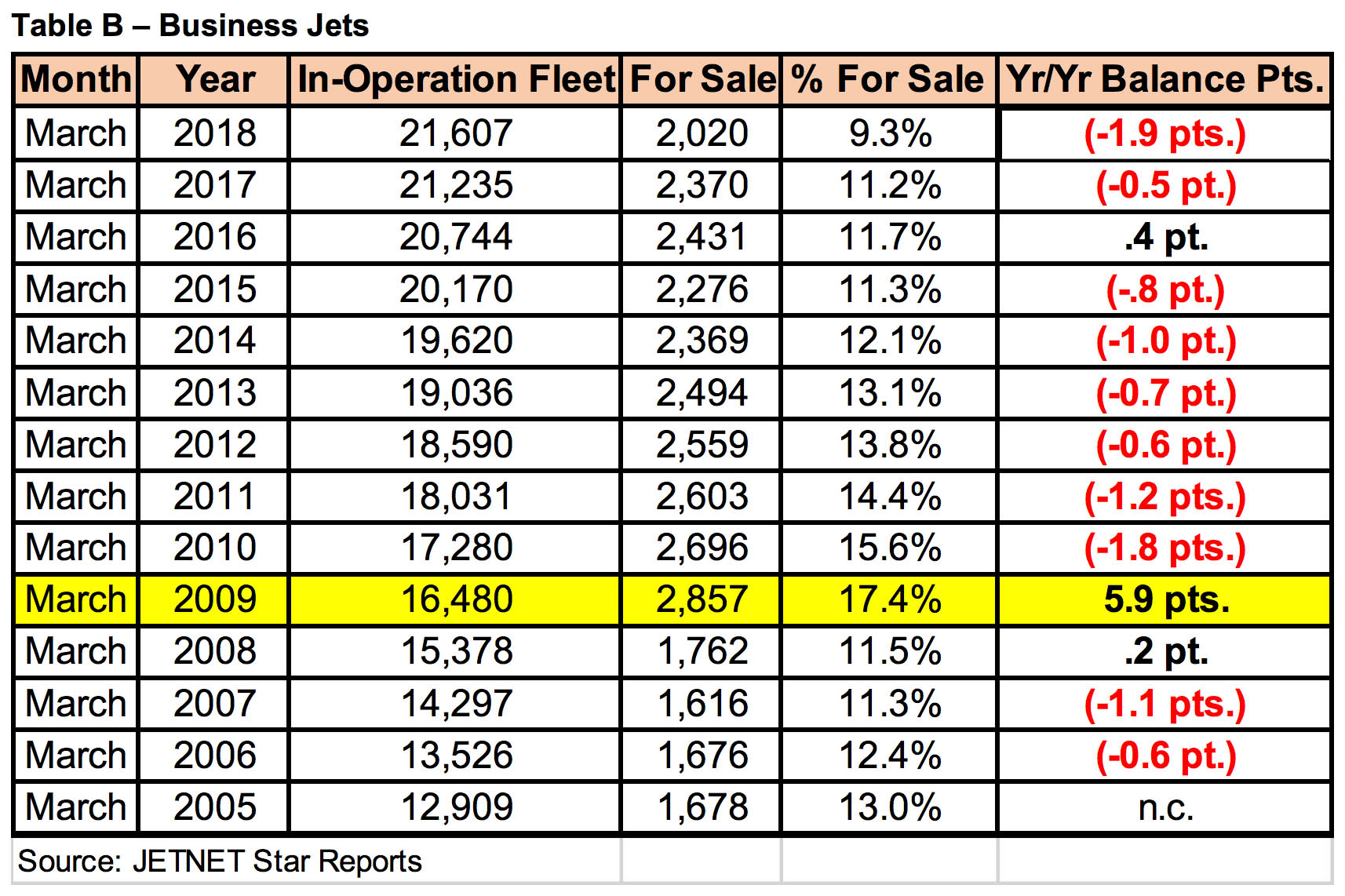The width and height of the screenshot is (1345, 896).
Task: Select the 12,909 fleet cell
Action: click(456, 807)
